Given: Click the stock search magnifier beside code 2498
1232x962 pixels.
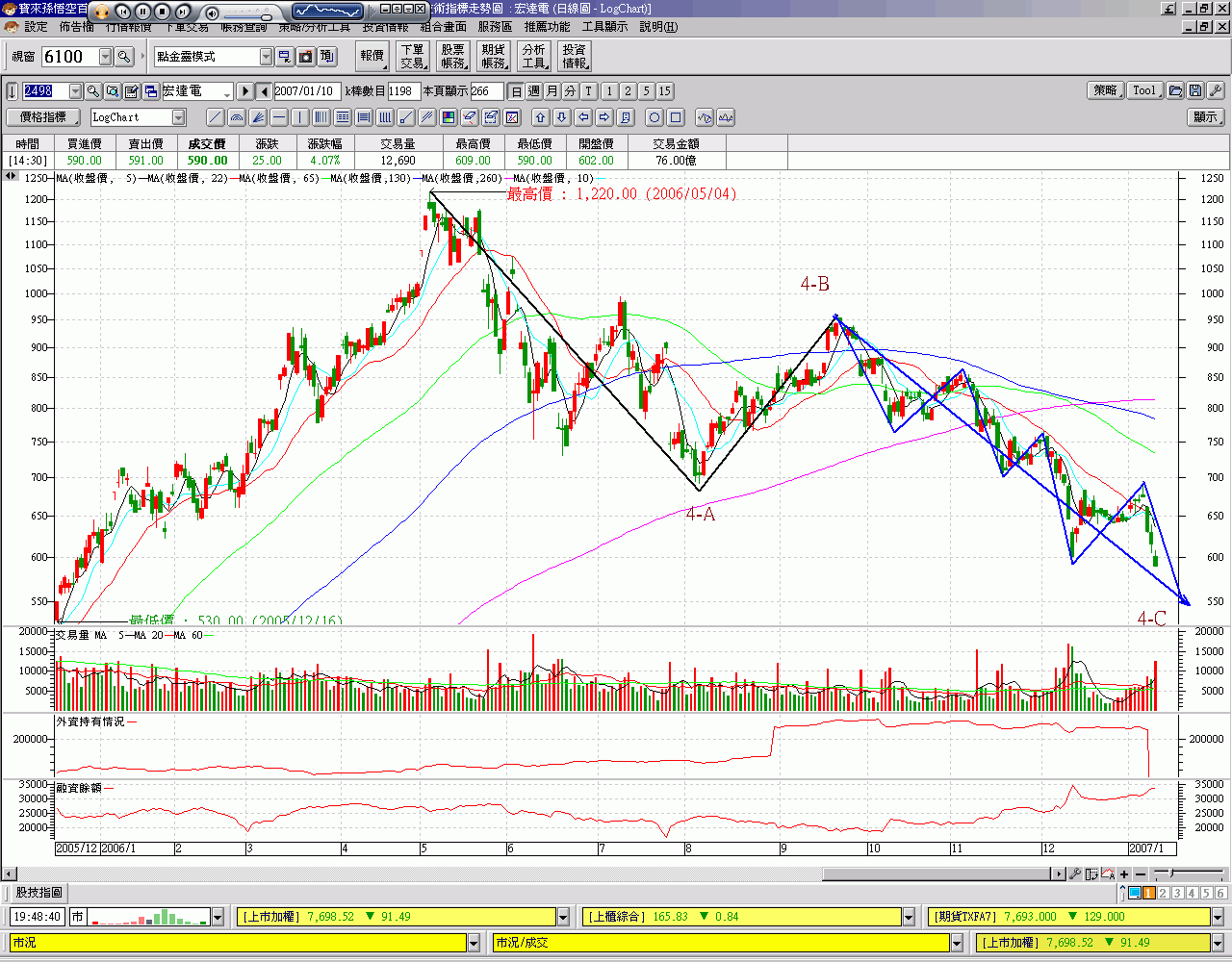Looking at the screenshot, I should (93, 91).
